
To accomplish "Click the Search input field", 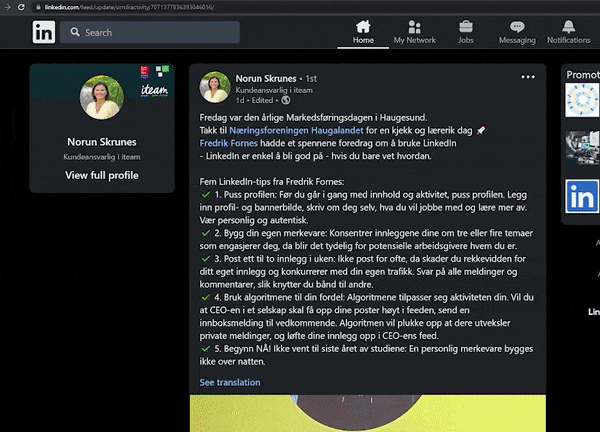I will coord(150,32).
